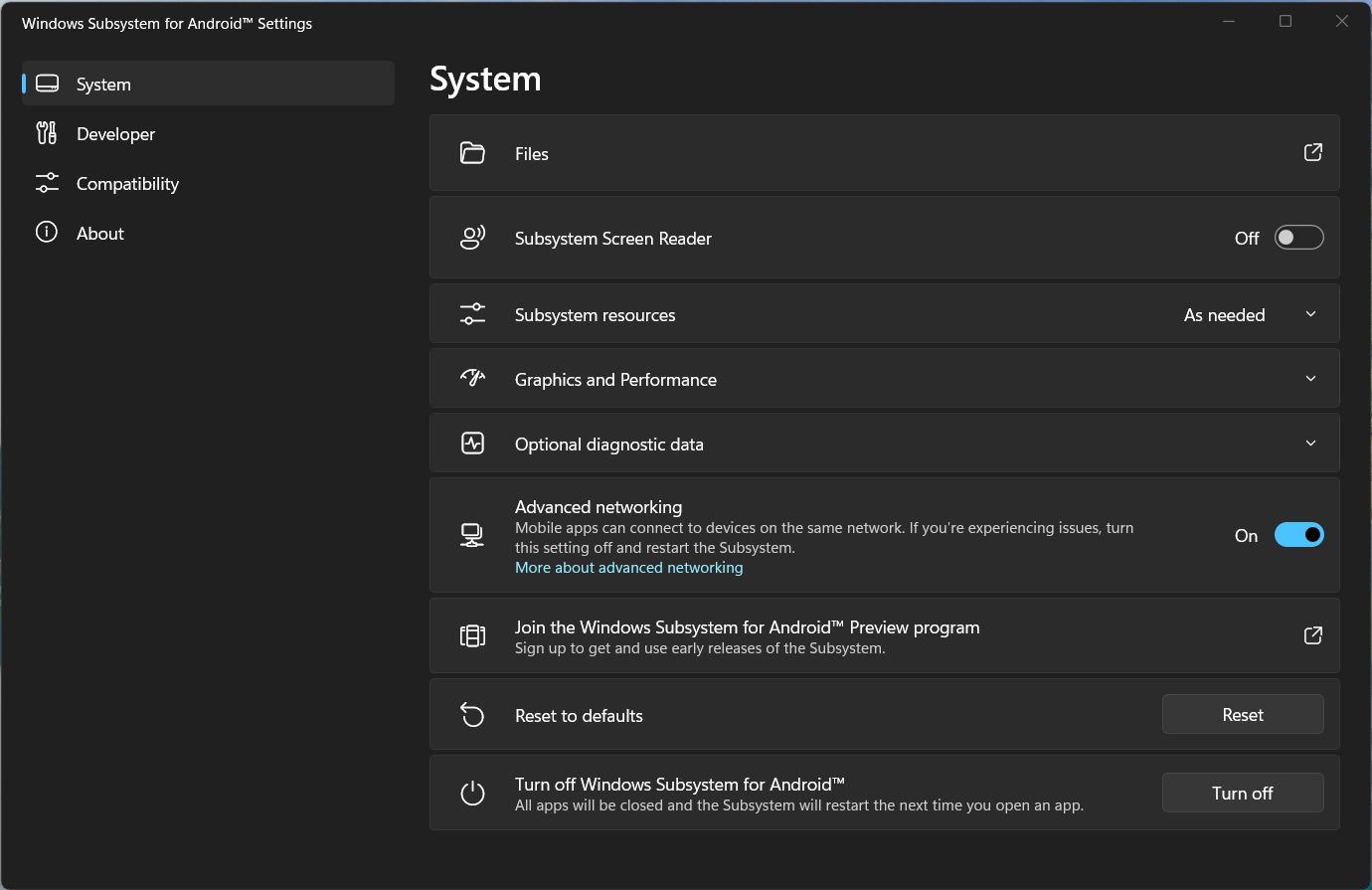Click the 'Advanced networking' heading

[x=599, y=507]
